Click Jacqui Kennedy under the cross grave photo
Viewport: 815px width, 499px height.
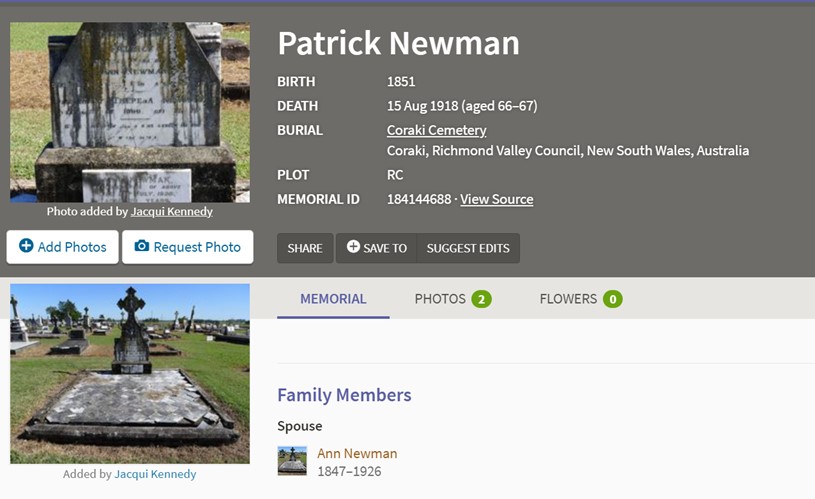coord(155,474)
